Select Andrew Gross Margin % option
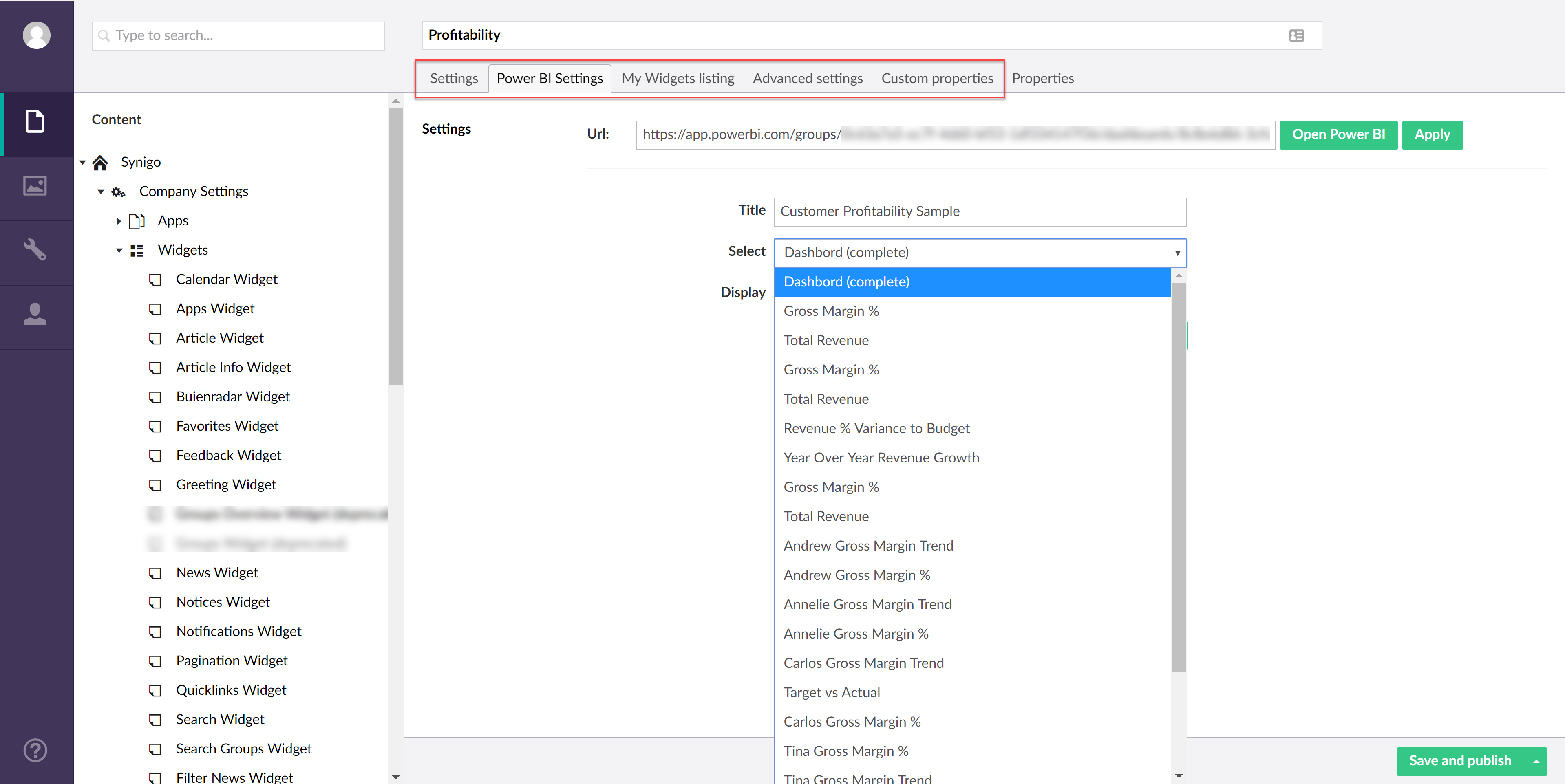This screenshot has width=1565, height=784. click(972, 575)
